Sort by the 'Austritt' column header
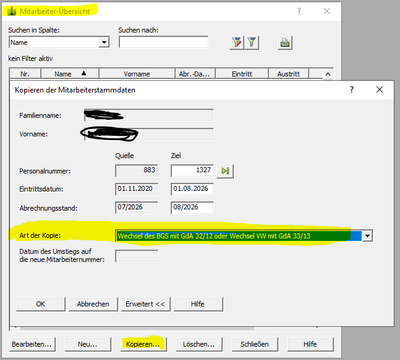 pyautogui.click(x=289, y=74)
